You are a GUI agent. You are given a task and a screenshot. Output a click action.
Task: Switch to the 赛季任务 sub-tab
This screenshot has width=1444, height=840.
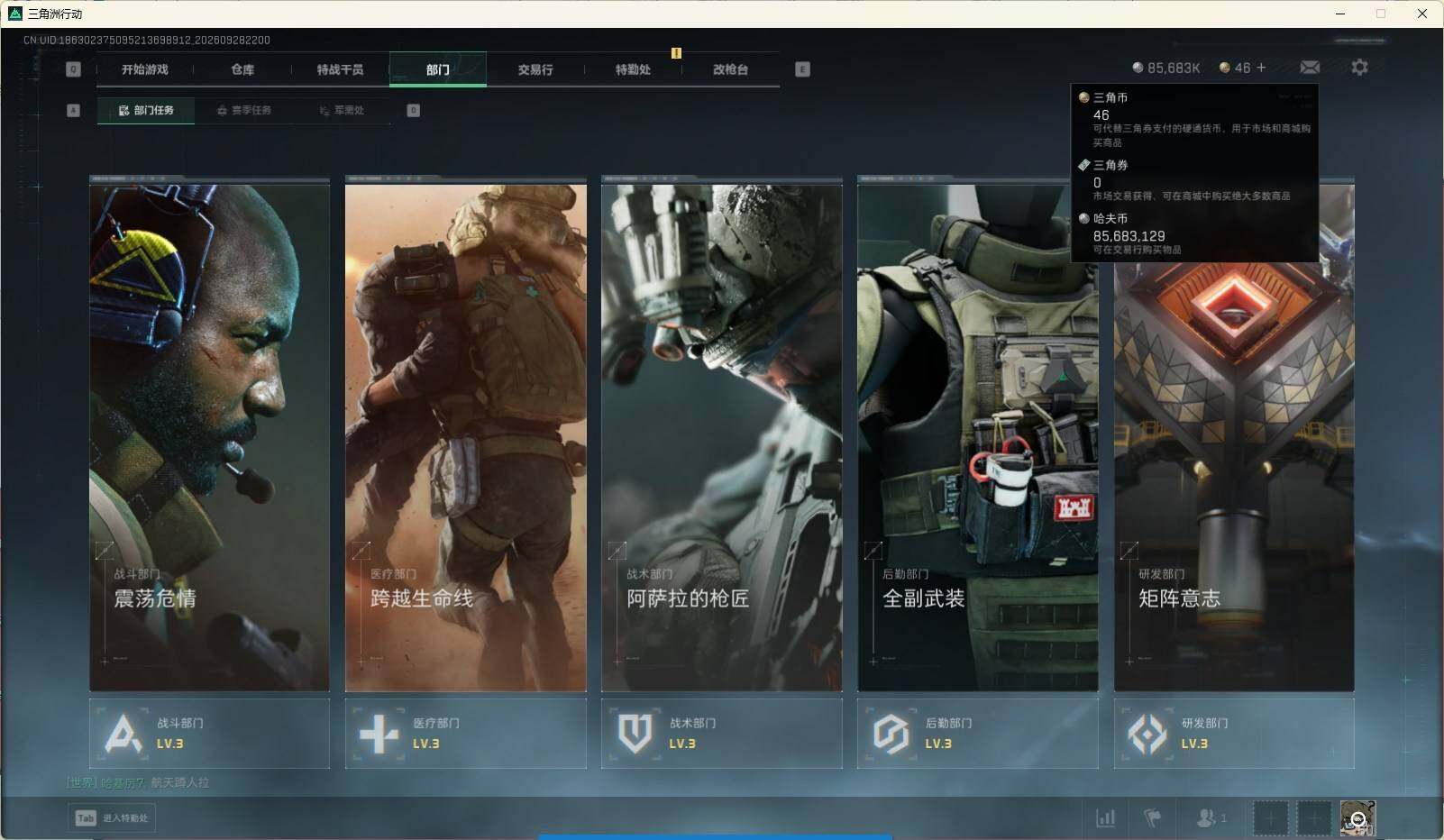[244, 110]
